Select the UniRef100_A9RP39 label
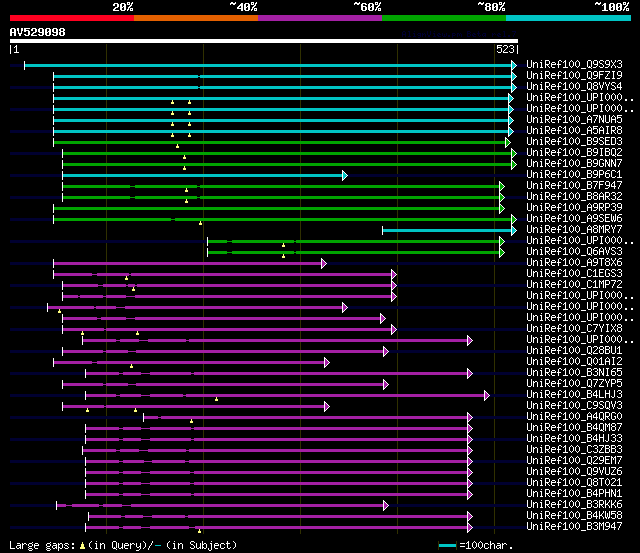This screenshot has height=553, width=640. pos(574,207)
